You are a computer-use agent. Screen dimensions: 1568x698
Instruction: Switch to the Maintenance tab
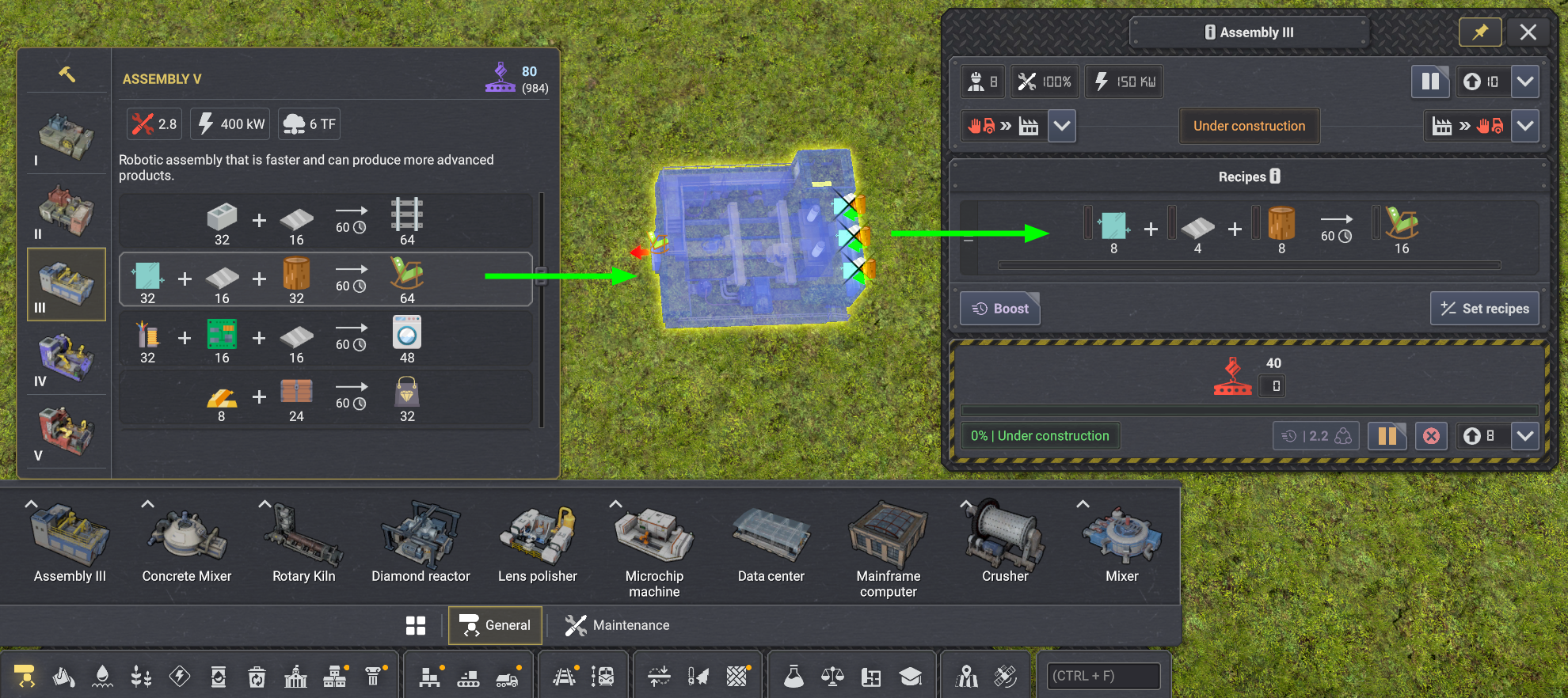point(617,625)
